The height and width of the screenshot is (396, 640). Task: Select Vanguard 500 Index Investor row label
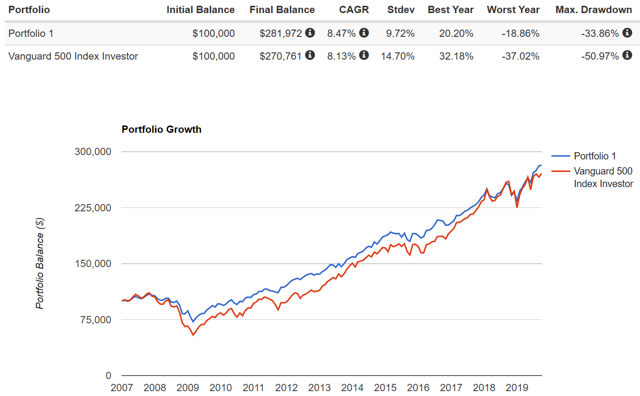(73, 56)
